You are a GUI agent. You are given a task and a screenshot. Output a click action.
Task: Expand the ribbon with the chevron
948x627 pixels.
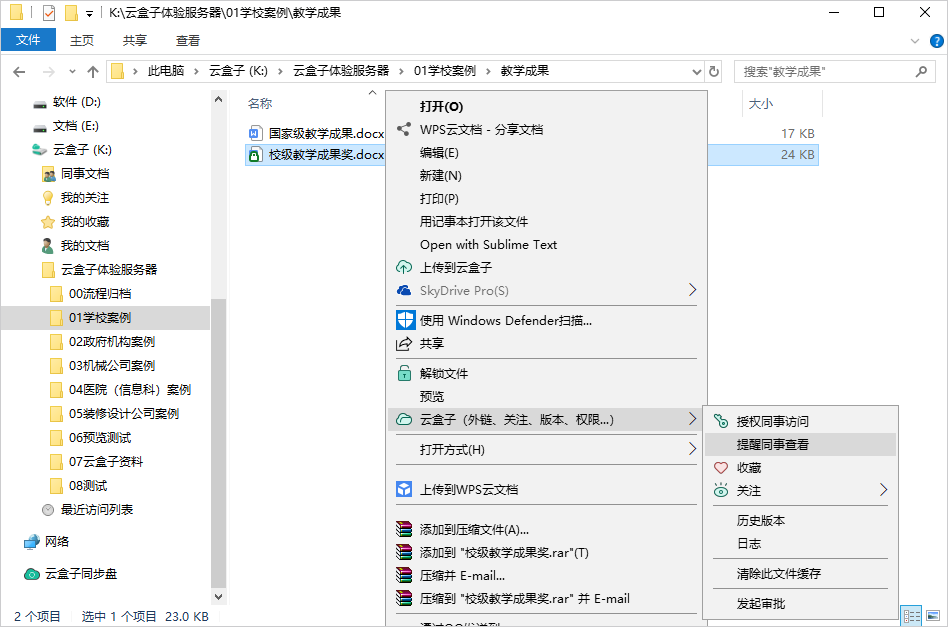915,41
